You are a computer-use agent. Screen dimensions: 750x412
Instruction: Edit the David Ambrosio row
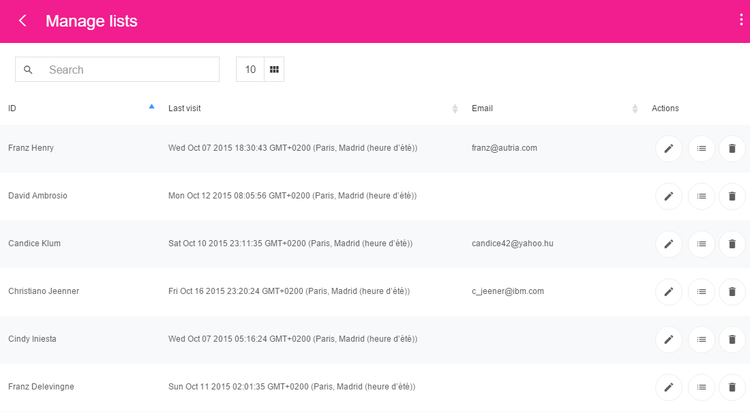click(x=669, y=196)
